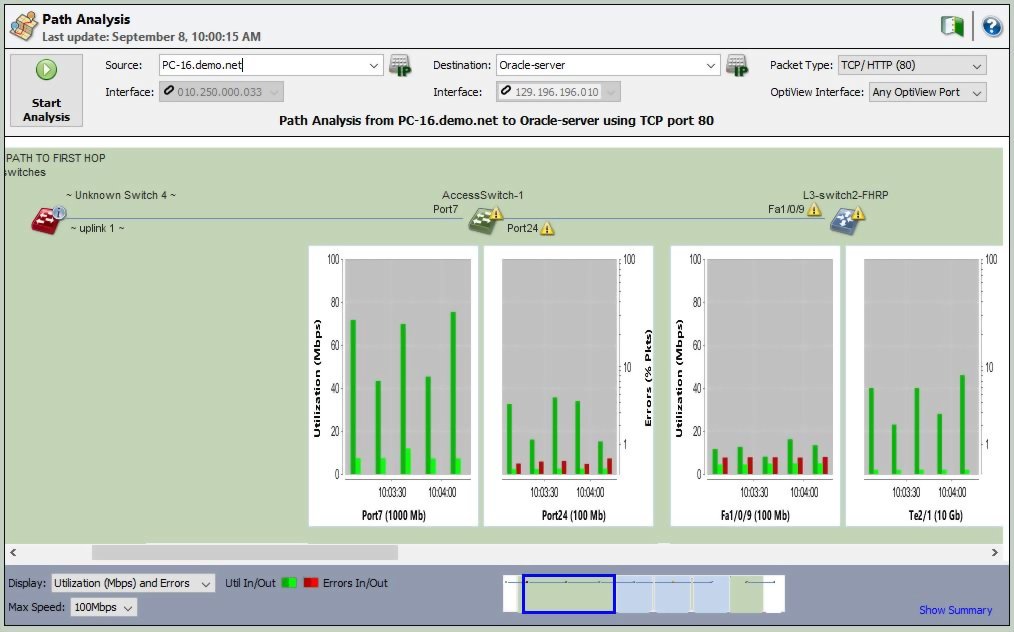Viewport: 1014px width, 632px height.
Task: Click the blue-outlined segment in path overview
Action: [x=568, y=594]
